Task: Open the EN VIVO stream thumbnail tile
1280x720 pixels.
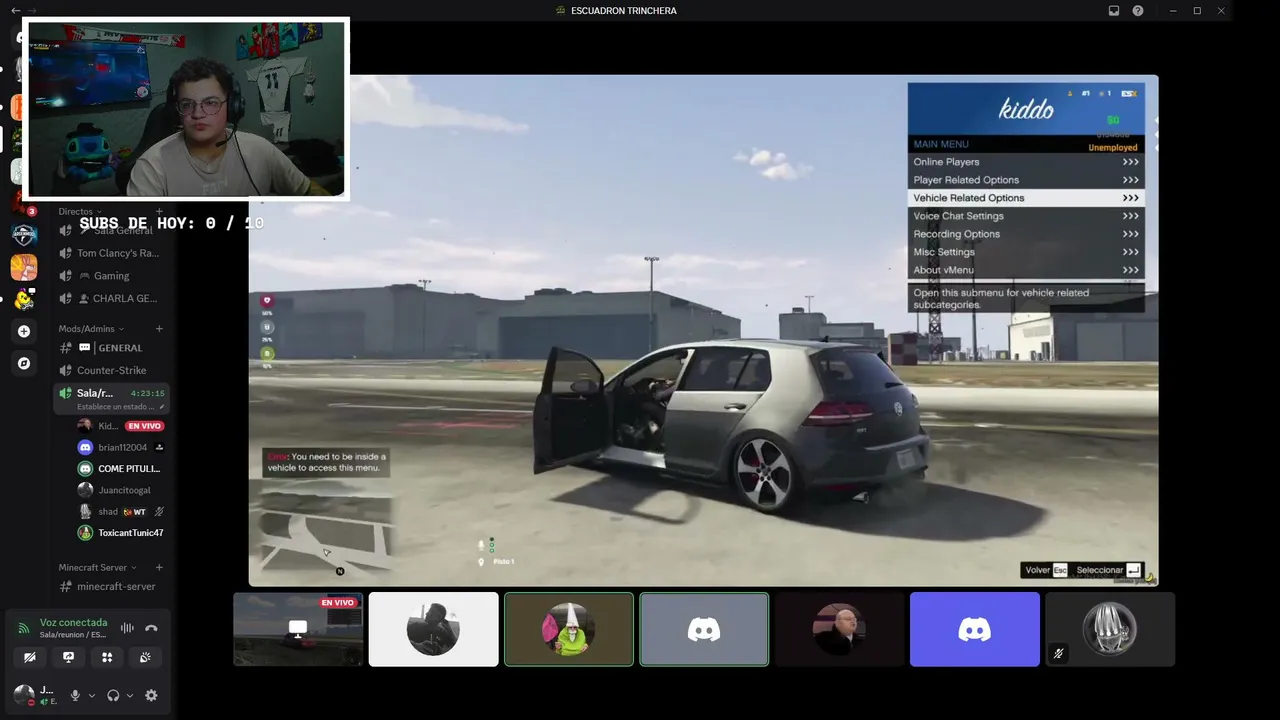Action: (298, 629)
